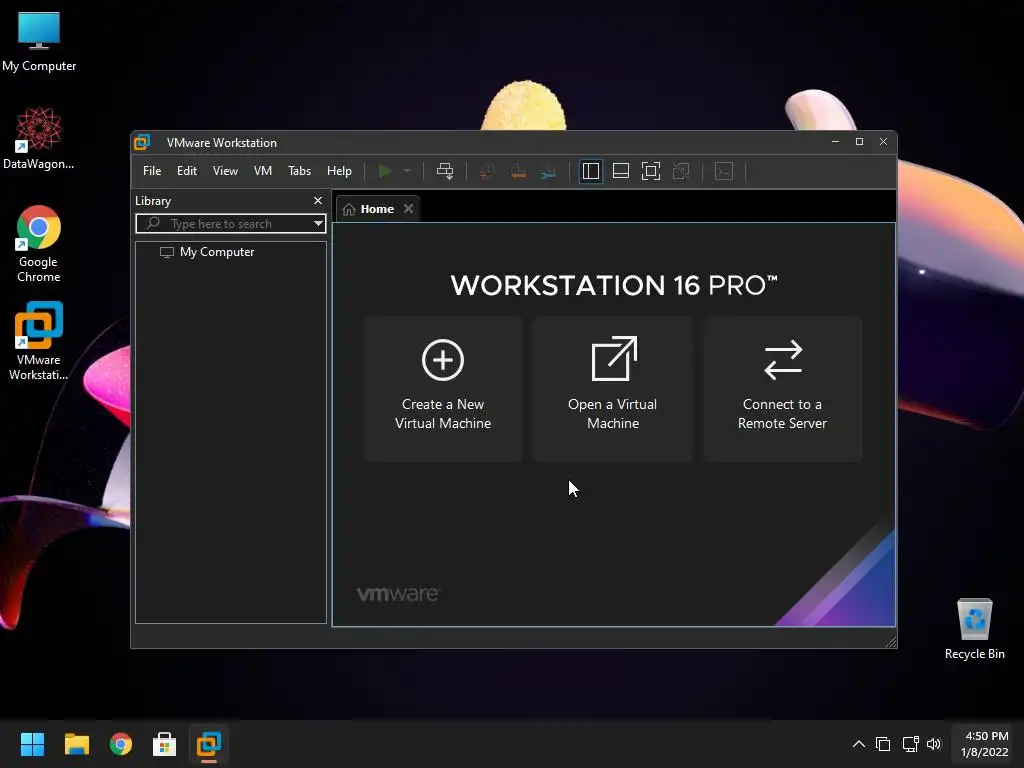Image resolution: width=1024 pixels, height=768 pixels.
Task: Open the power options dropdown arrow
Action: 407,171
